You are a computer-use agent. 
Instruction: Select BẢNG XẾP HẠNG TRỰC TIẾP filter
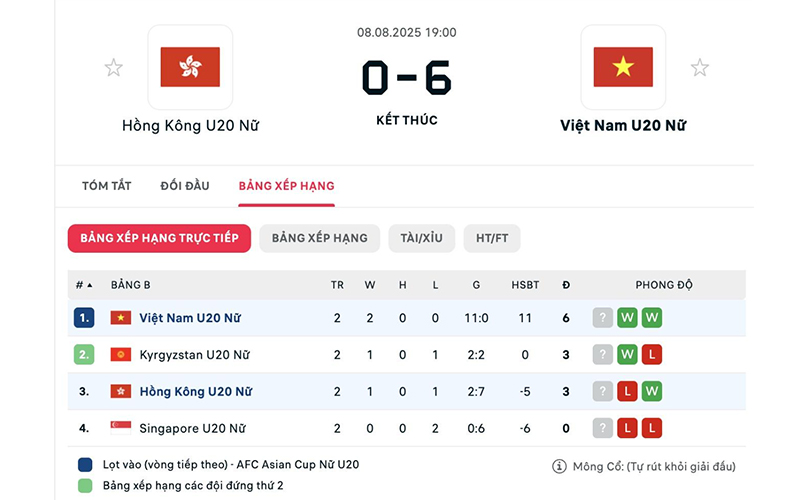click(159, 238)
